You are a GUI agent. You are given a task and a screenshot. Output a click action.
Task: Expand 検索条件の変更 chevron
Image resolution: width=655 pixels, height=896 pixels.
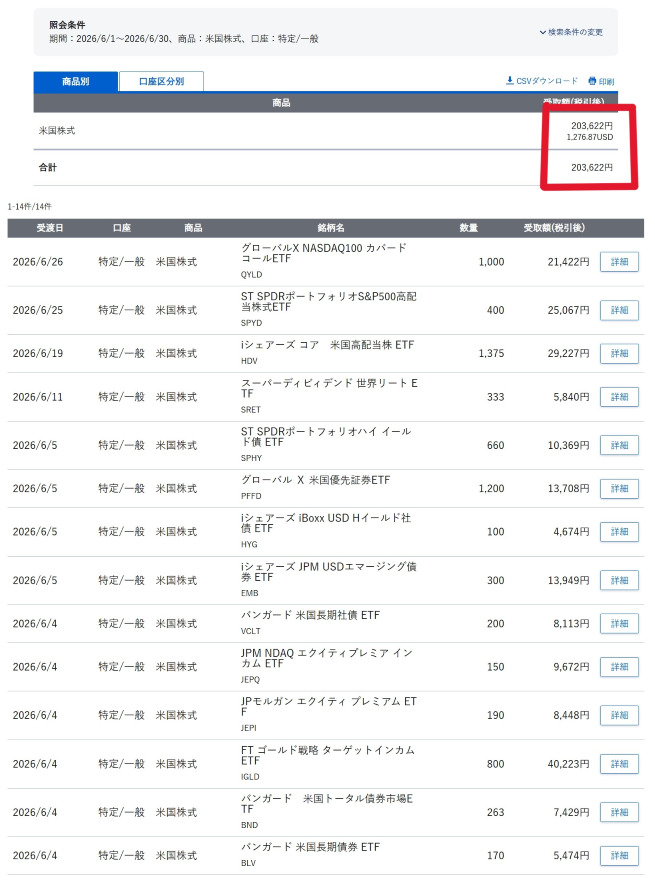(x=542, y=32)
